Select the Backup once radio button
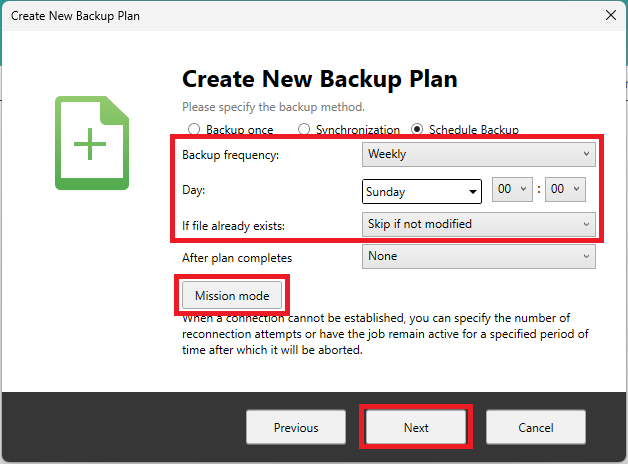 [x=194, y=130]
